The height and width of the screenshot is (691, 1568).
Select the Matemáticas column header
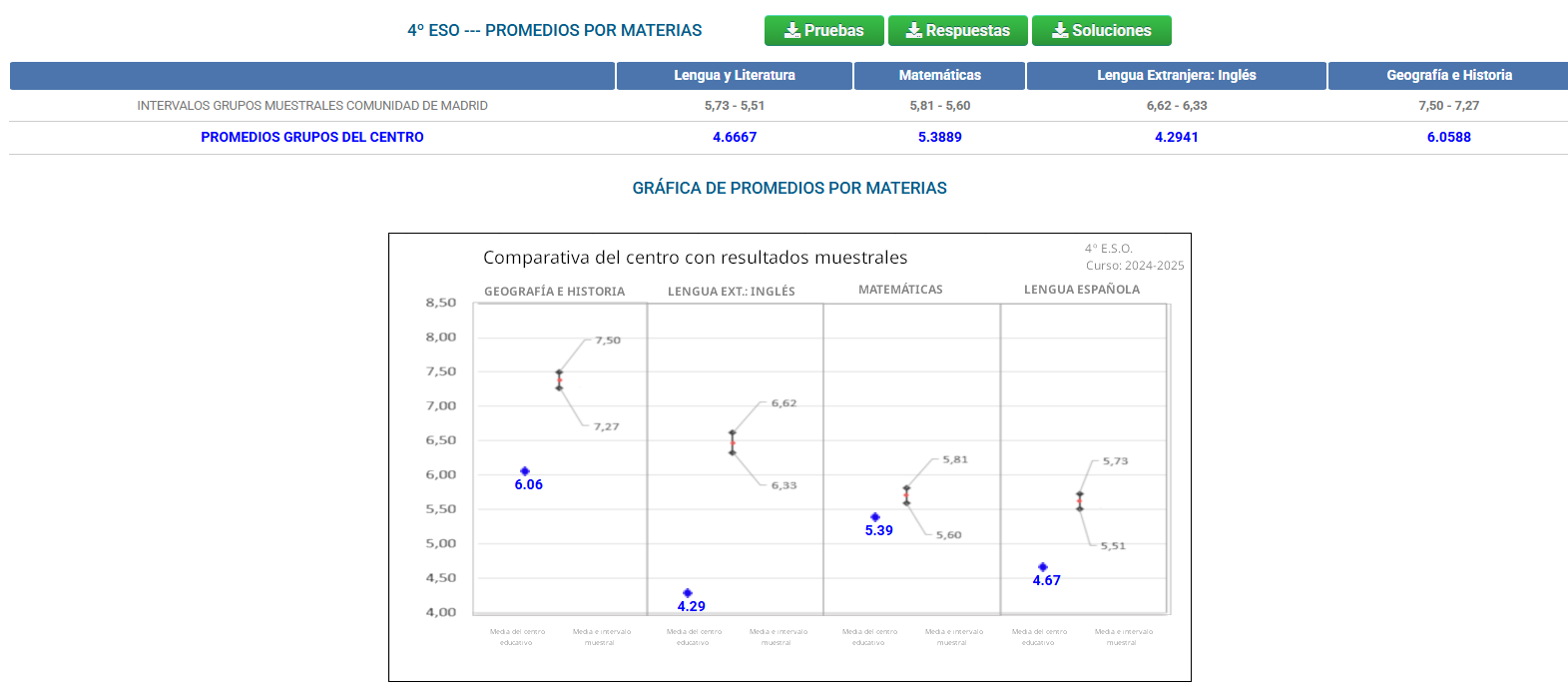tap(939, 76)
